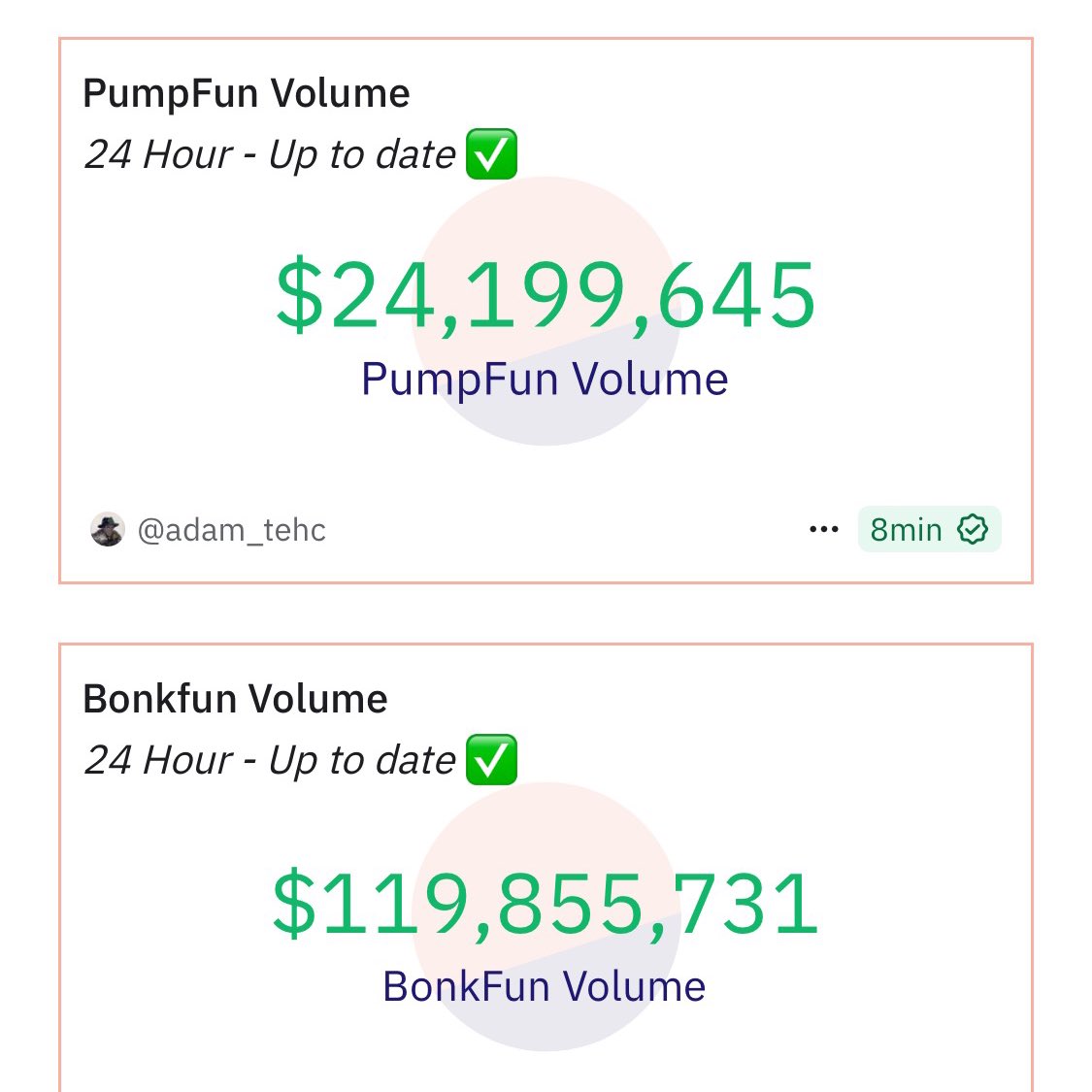Click the green checkmark emoji on PumpFun card

492,153
